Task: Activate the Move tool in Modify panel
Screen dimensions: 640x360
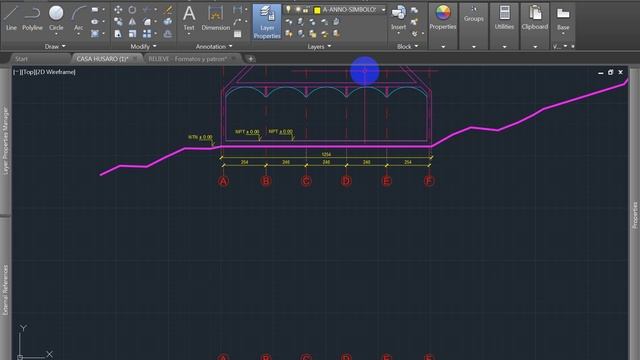Action: pos(118,9)
